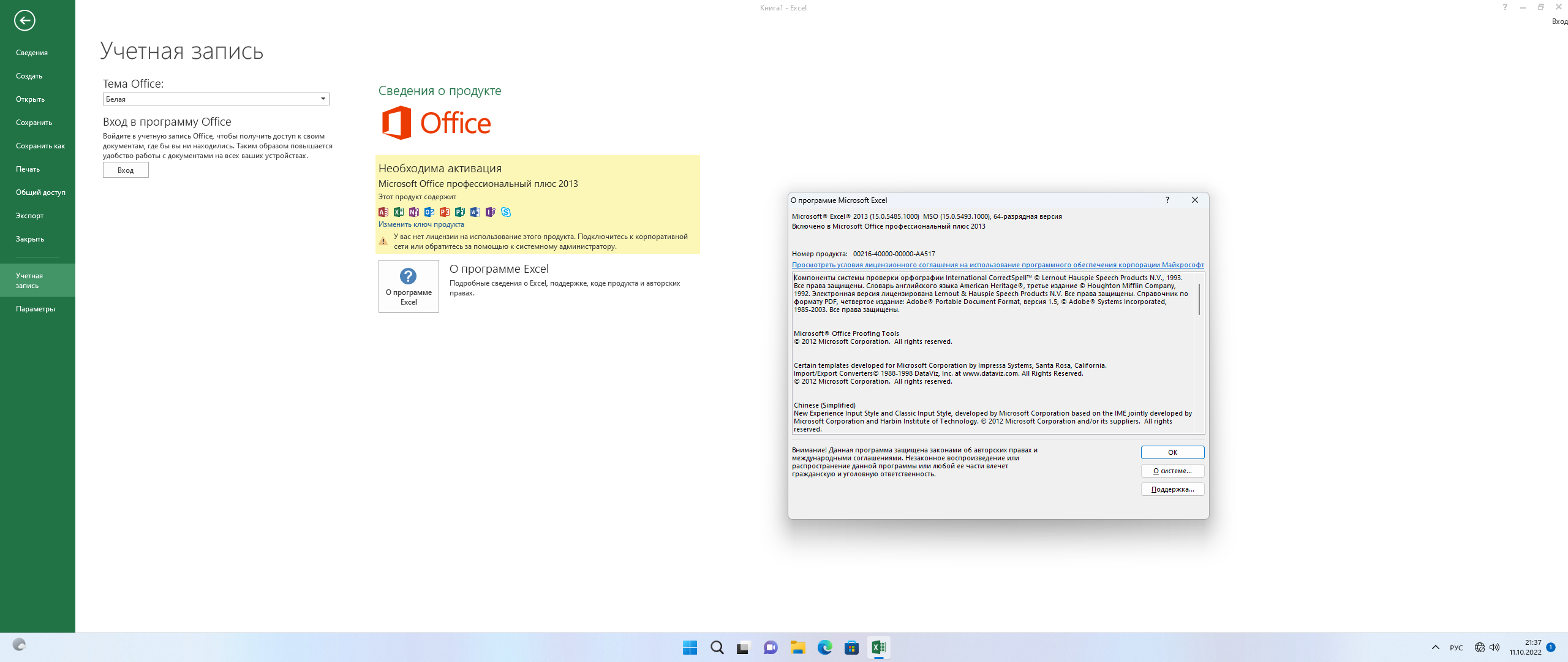Click the product number 00216-40000-00000-AA517
1568x662 pixels.
894,254
